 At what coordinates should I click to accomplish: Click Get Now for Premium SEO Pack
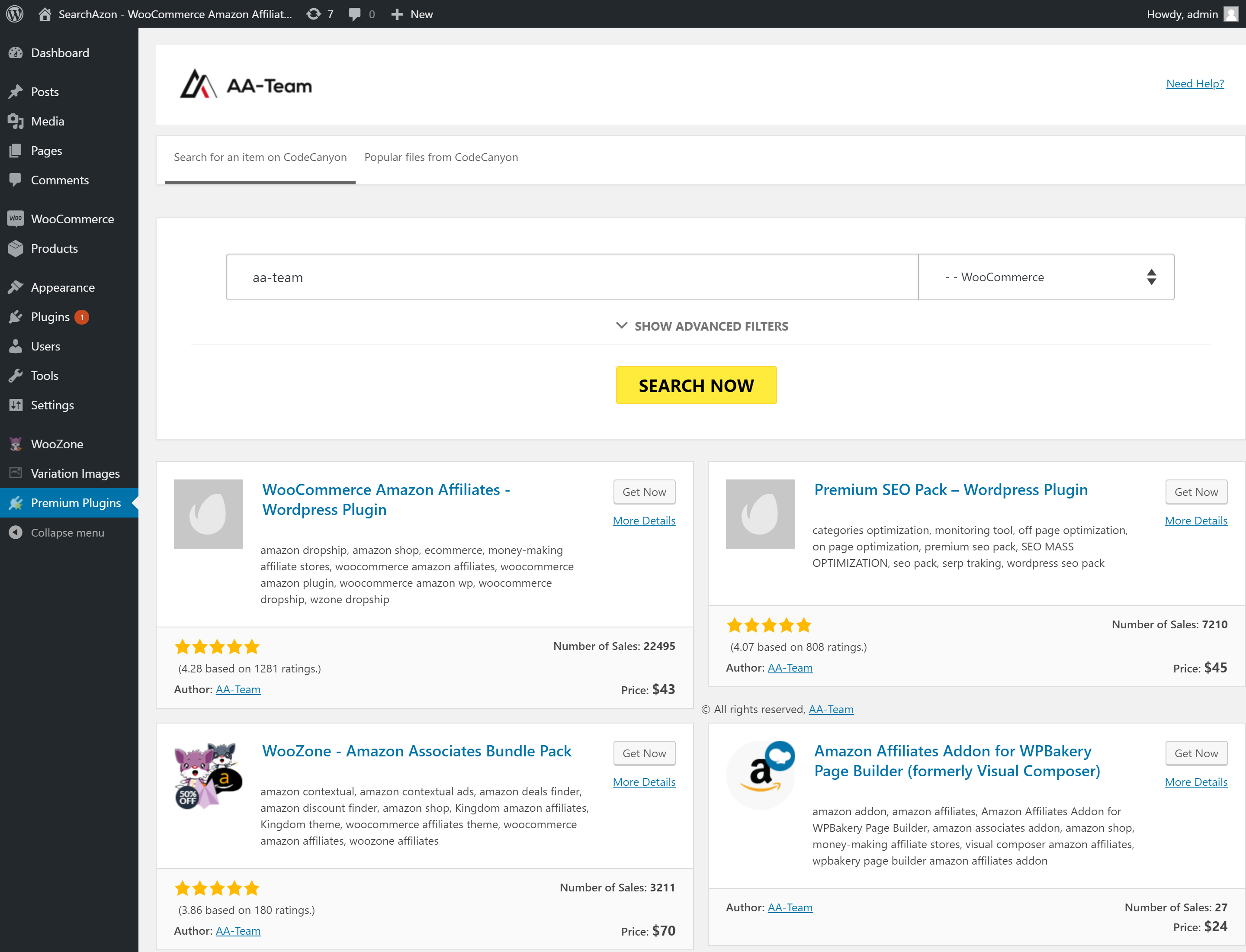coord(1196,492)
